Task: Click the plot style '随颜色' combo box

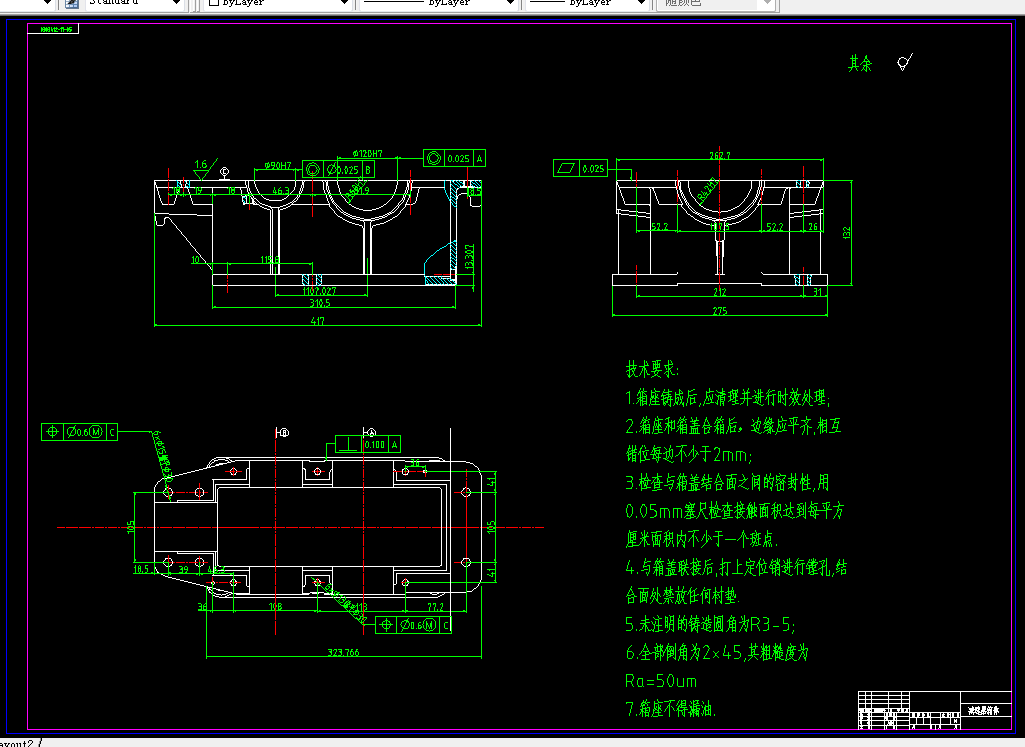Action: click(715, 3)
